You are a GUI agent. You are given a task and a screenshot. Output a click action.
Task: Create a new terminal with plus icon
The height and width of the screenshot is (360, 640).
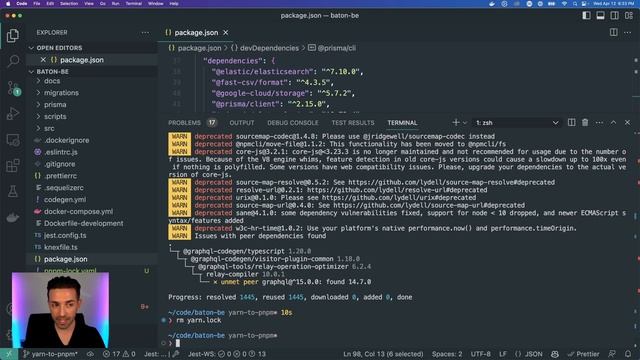pyautogui.click(x=456, y=122)
